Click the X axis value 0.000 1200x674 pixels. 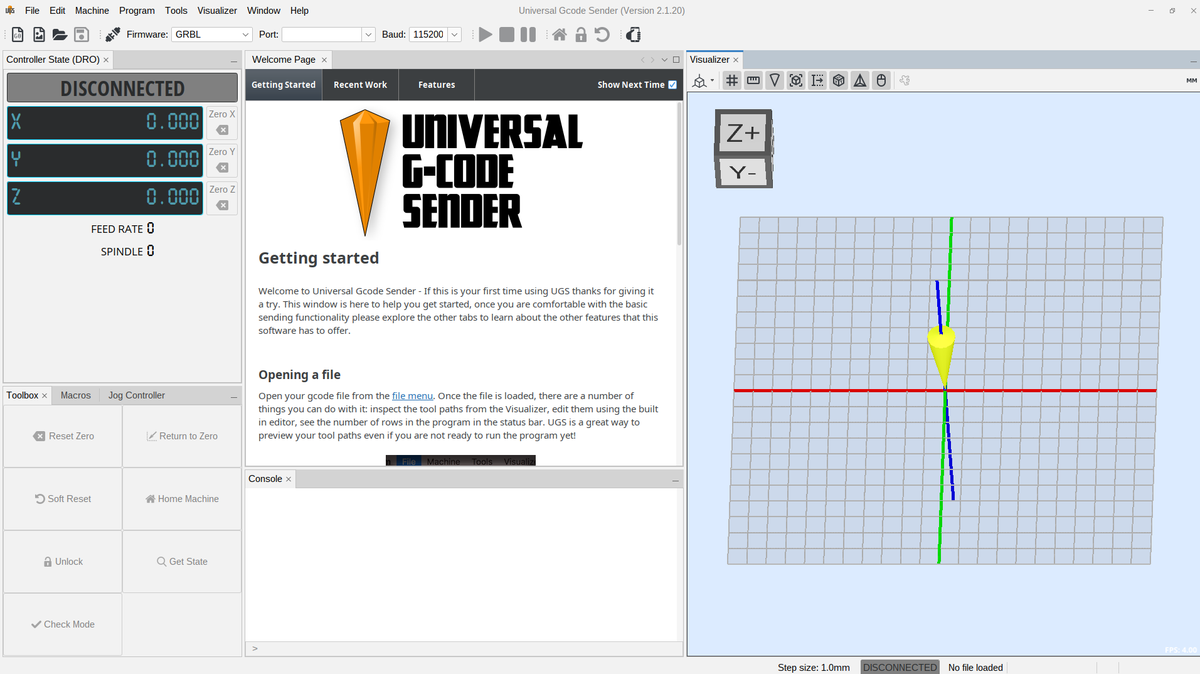(173, 122)
